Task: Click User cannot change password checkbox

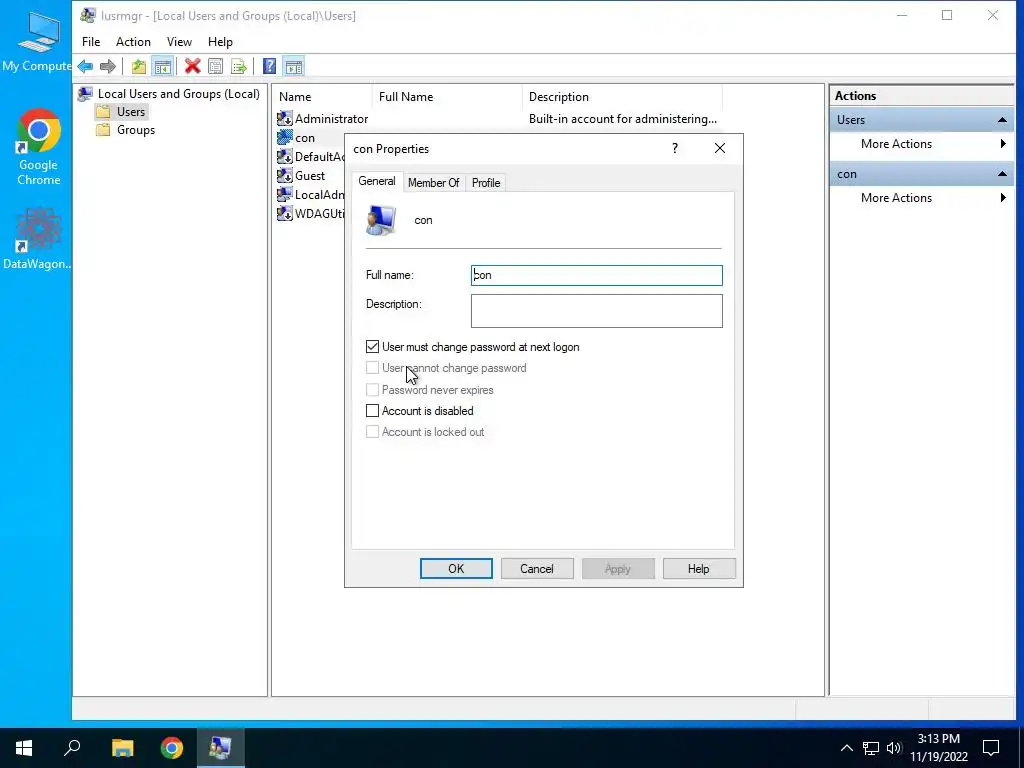Action: coord(372,368)
